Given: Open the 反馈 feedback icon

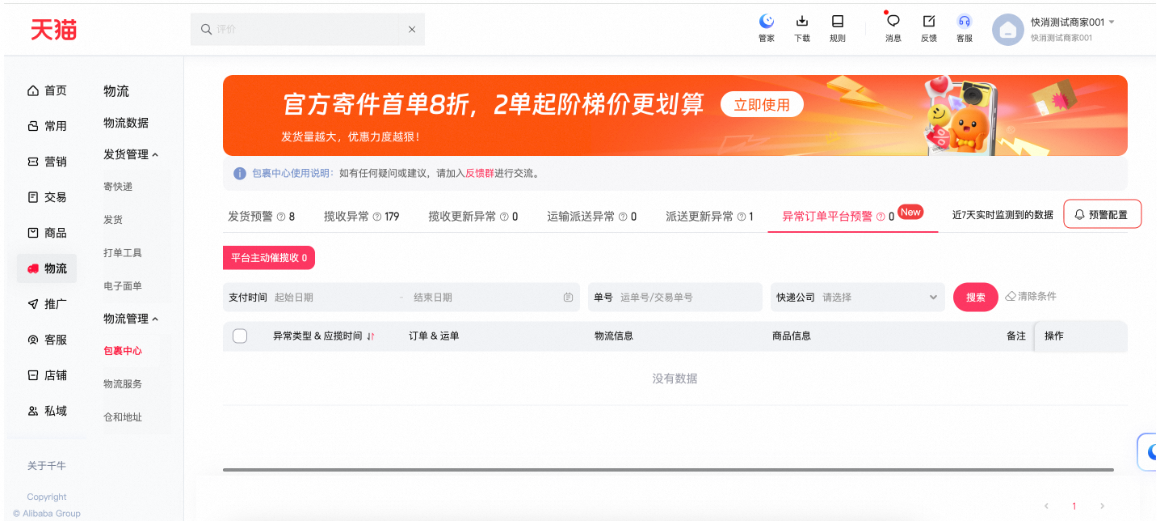Looking at the screenshot, I should click(929, 21).
